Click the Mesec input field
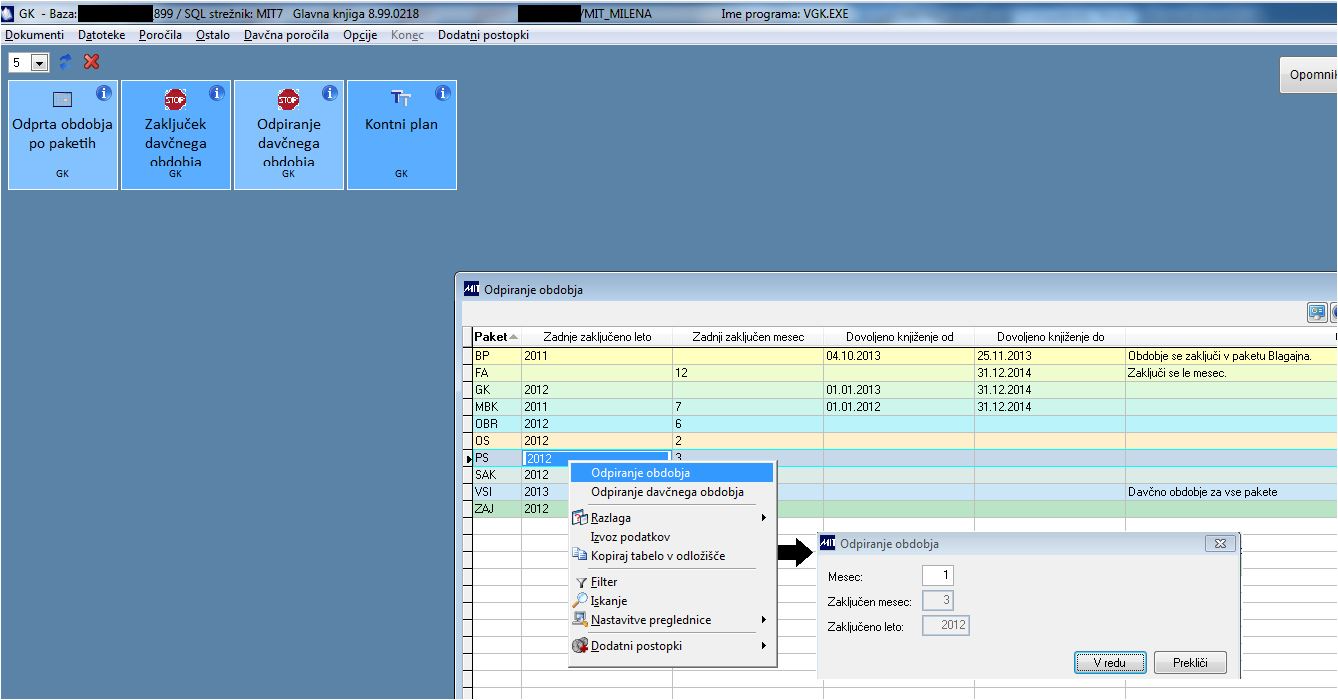Image resolution: width=1338 pixels, height=700 pixels. (938, 575)
